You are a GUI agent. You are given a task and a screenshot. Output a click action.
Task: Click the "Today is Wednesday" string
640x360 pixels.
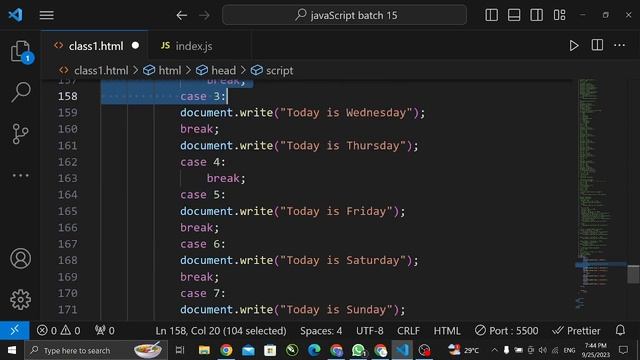[346, 113]
